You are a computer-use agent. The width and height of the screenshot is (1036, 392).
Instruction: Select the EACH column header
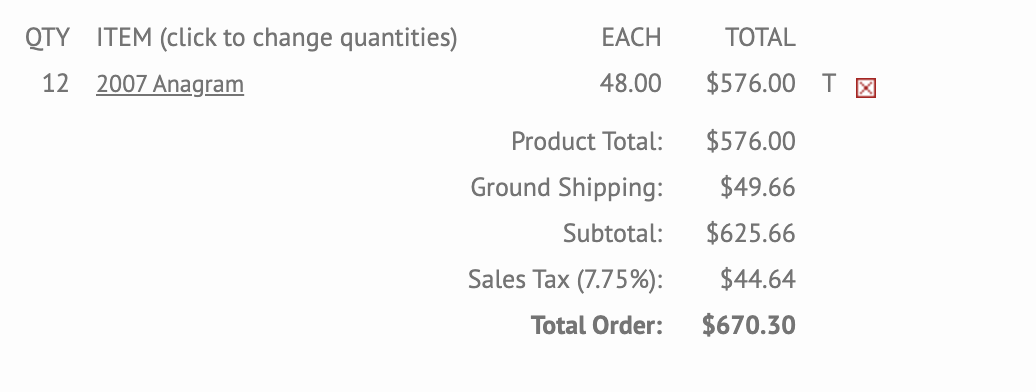tap(631, 38)
